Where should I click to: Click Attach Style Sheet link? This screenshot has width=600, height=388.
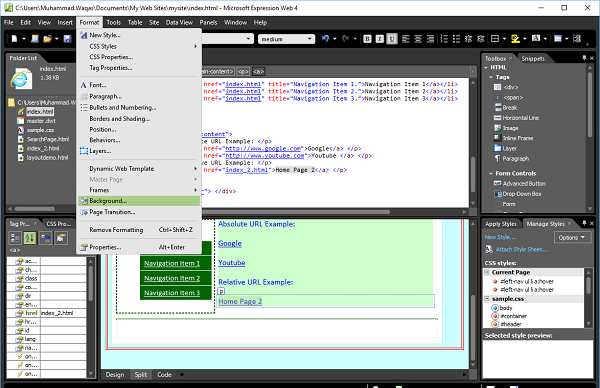tap(522, 249)
